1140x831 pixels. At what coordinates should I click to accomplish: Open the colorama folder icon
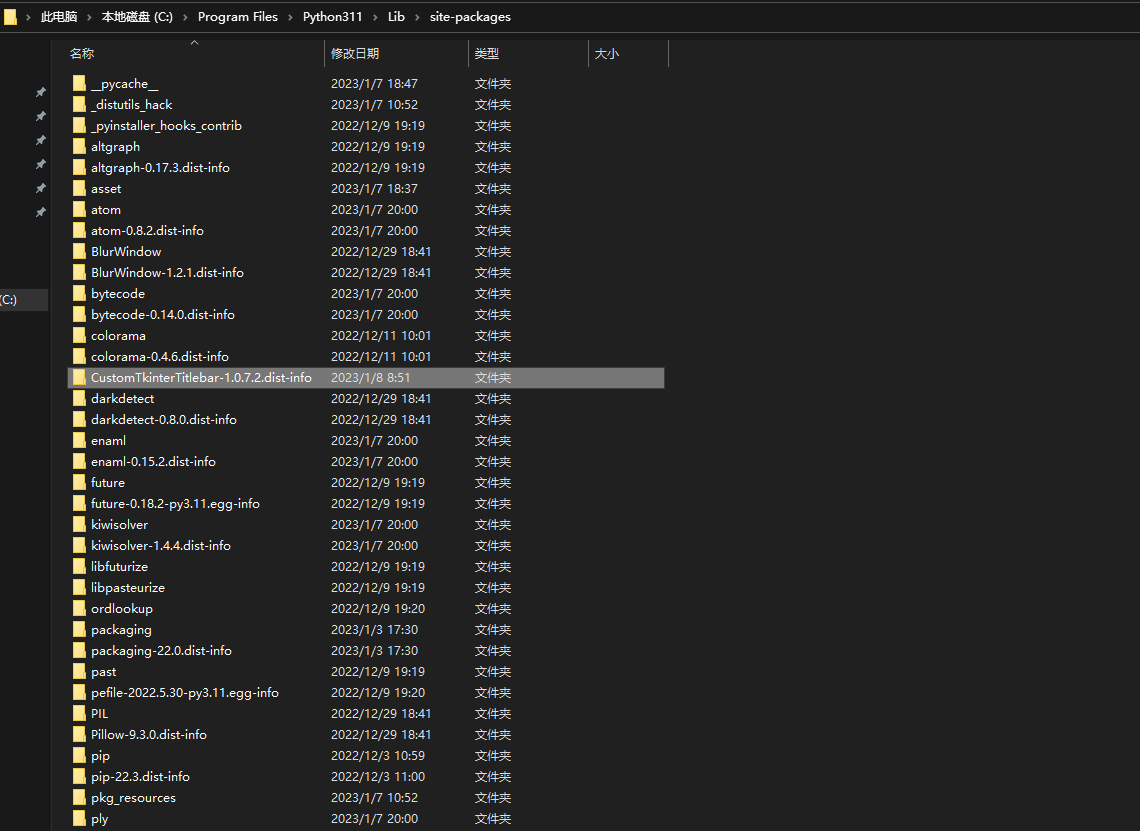tap(79, 335)
